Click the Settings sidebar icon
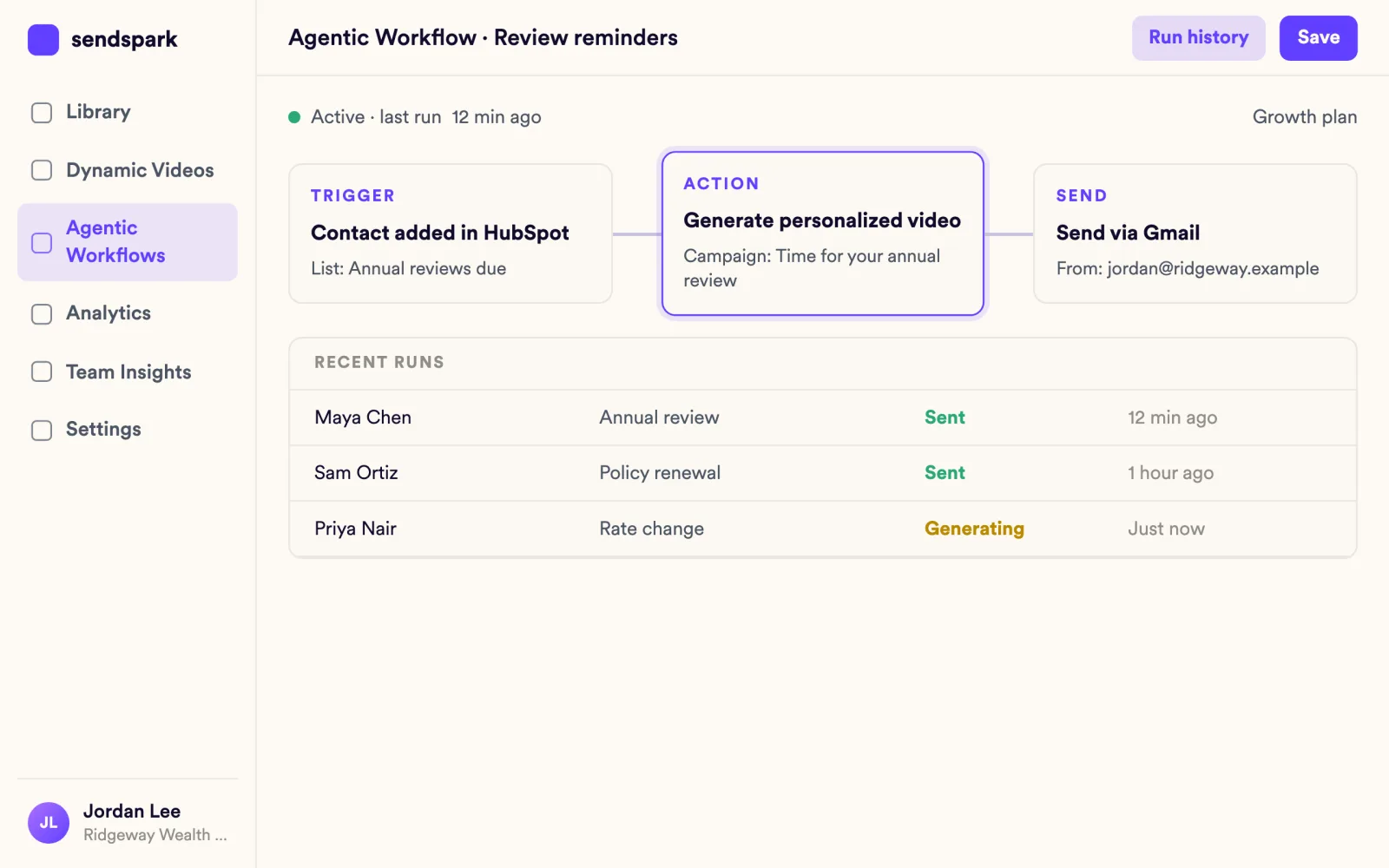This screenshot has height=868, width=1389. click(42, 431)
